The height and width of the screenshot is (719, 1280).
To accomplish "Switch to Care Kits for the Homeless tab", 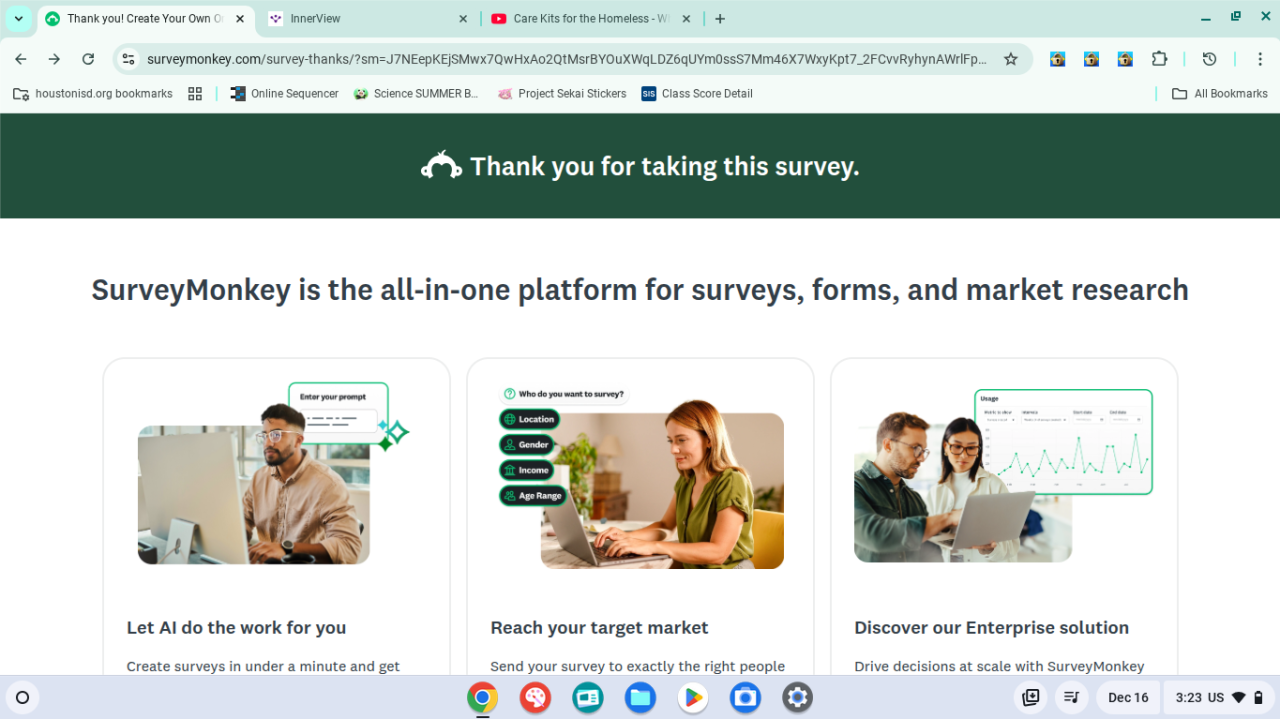I will pyautogui.click(x=590, y=18).
